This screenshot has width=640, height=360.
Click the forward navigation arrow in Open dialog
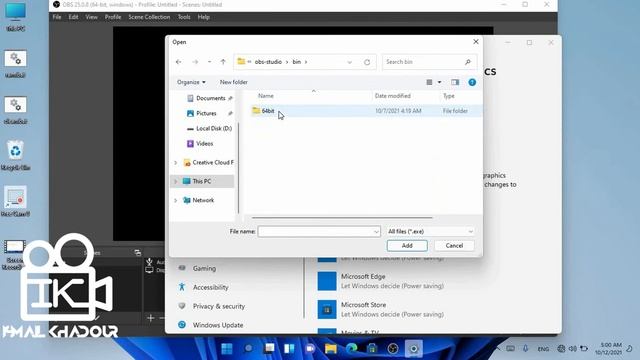pyautogui.click(x=195, y=62)
